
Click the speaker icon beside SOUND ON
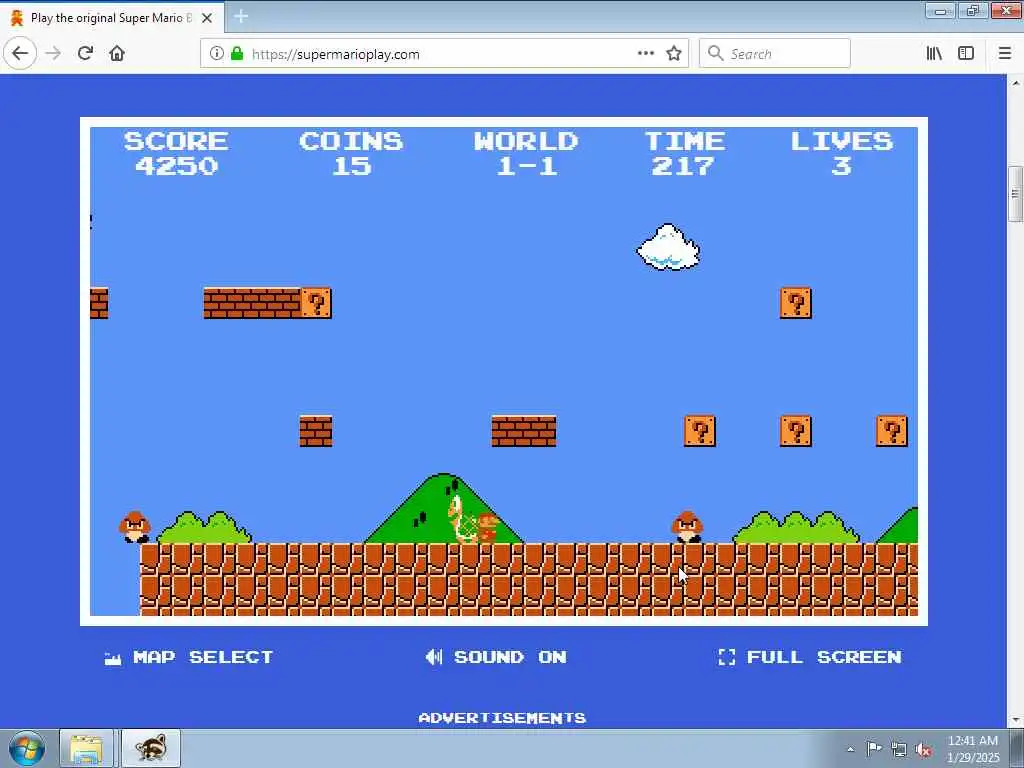434,657
